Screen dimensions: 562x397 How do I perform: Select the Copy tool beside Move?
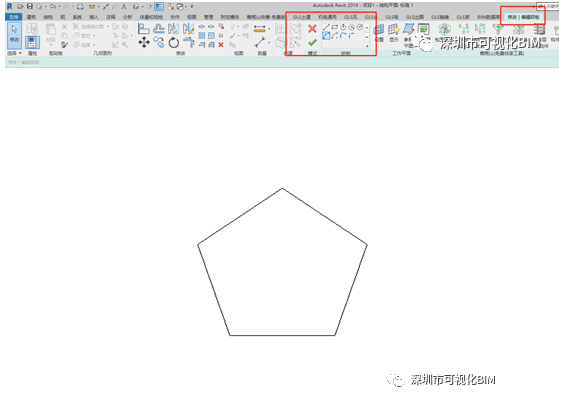click(159, 43)
